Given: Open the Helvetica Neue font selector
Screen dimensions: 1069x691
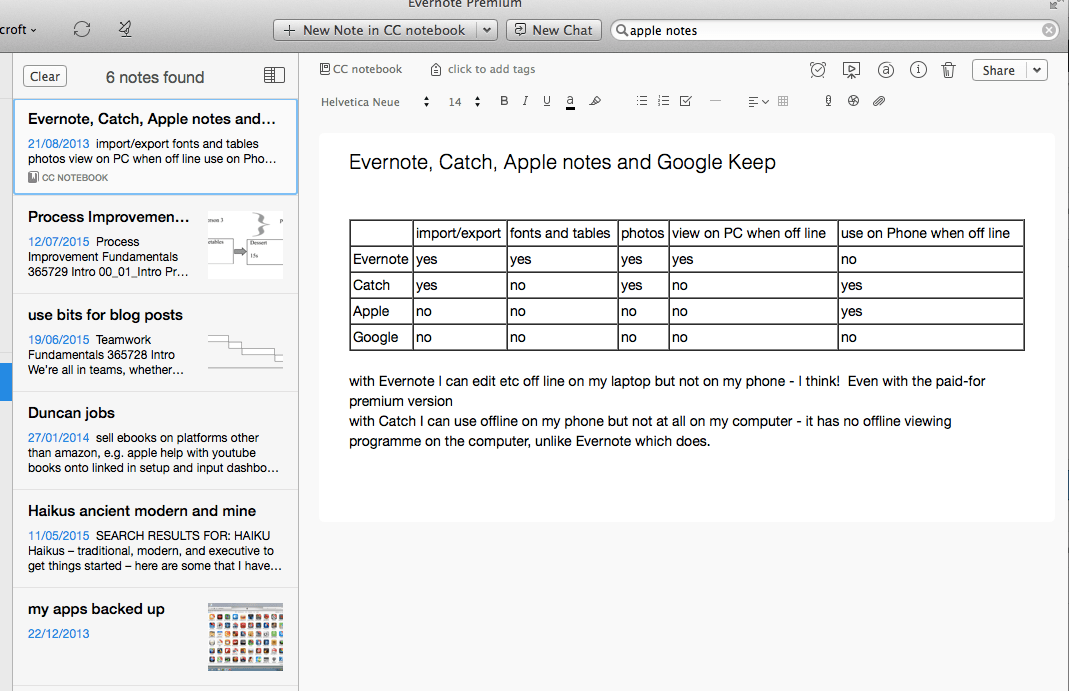Looking at the screenshot, I should [x=375, y=102].
